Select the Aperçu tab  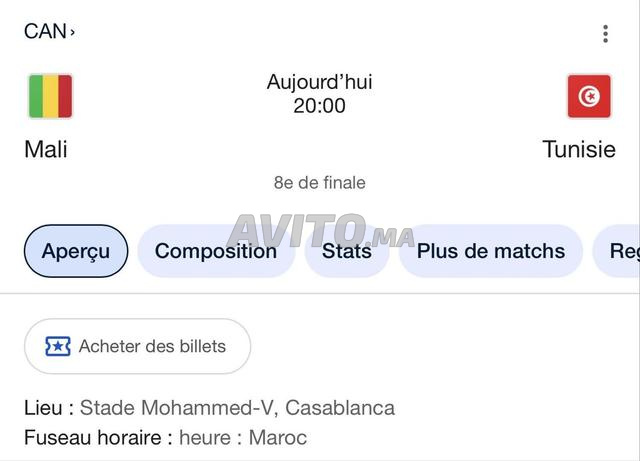[x=76, y=251]
